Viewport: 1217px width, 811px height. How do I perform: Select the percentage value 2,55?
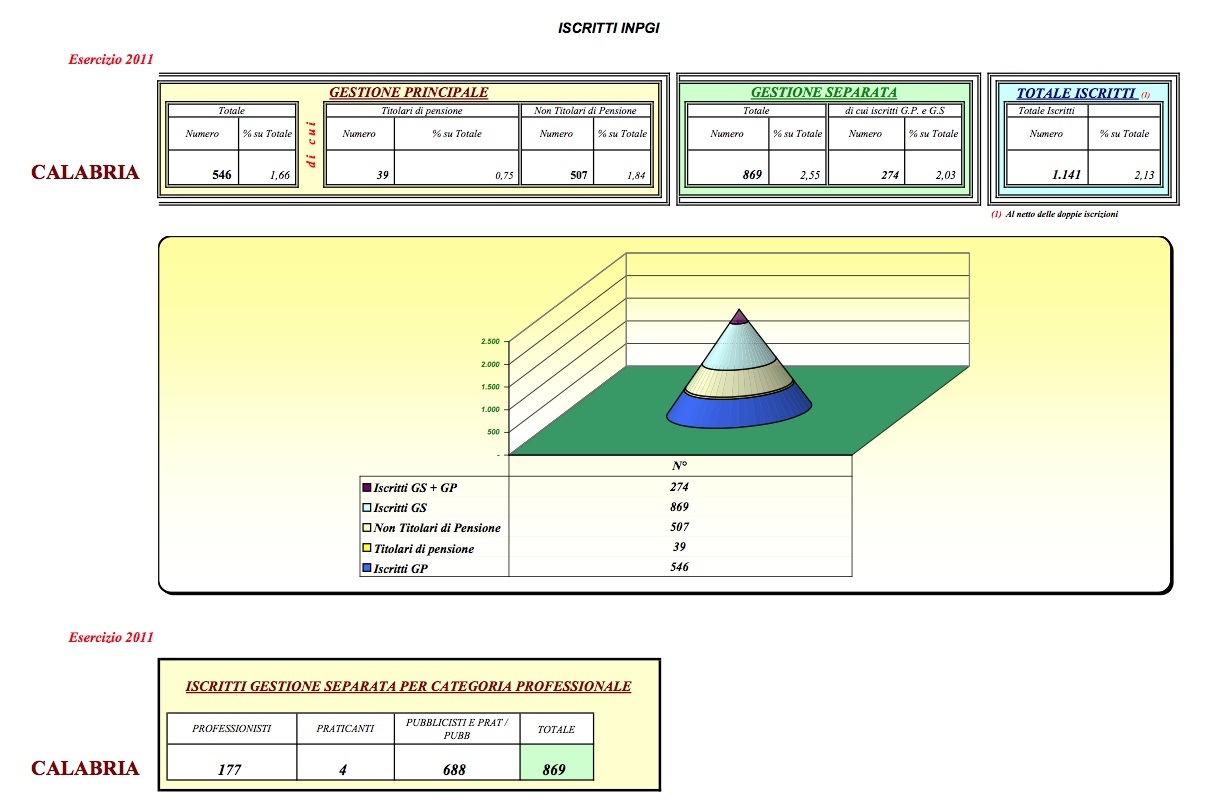[810, 176]
